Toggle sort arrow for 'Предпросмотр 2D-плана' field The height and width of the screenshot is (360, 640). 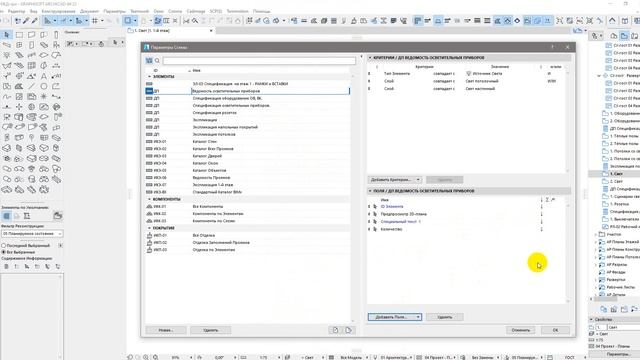542,214
